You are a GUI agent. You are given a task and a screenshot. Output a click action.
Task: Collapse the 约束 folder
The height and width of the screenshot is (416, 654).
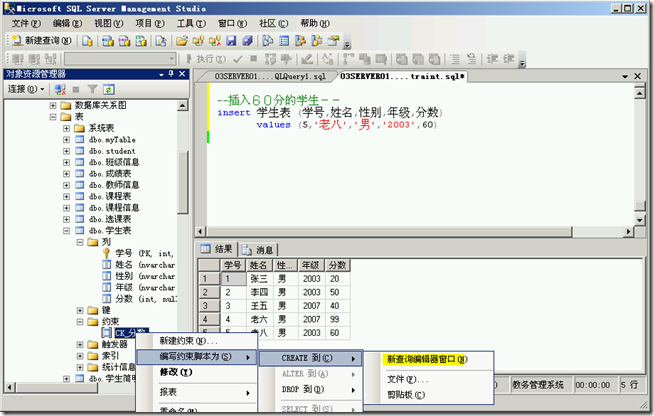point(80,321)
